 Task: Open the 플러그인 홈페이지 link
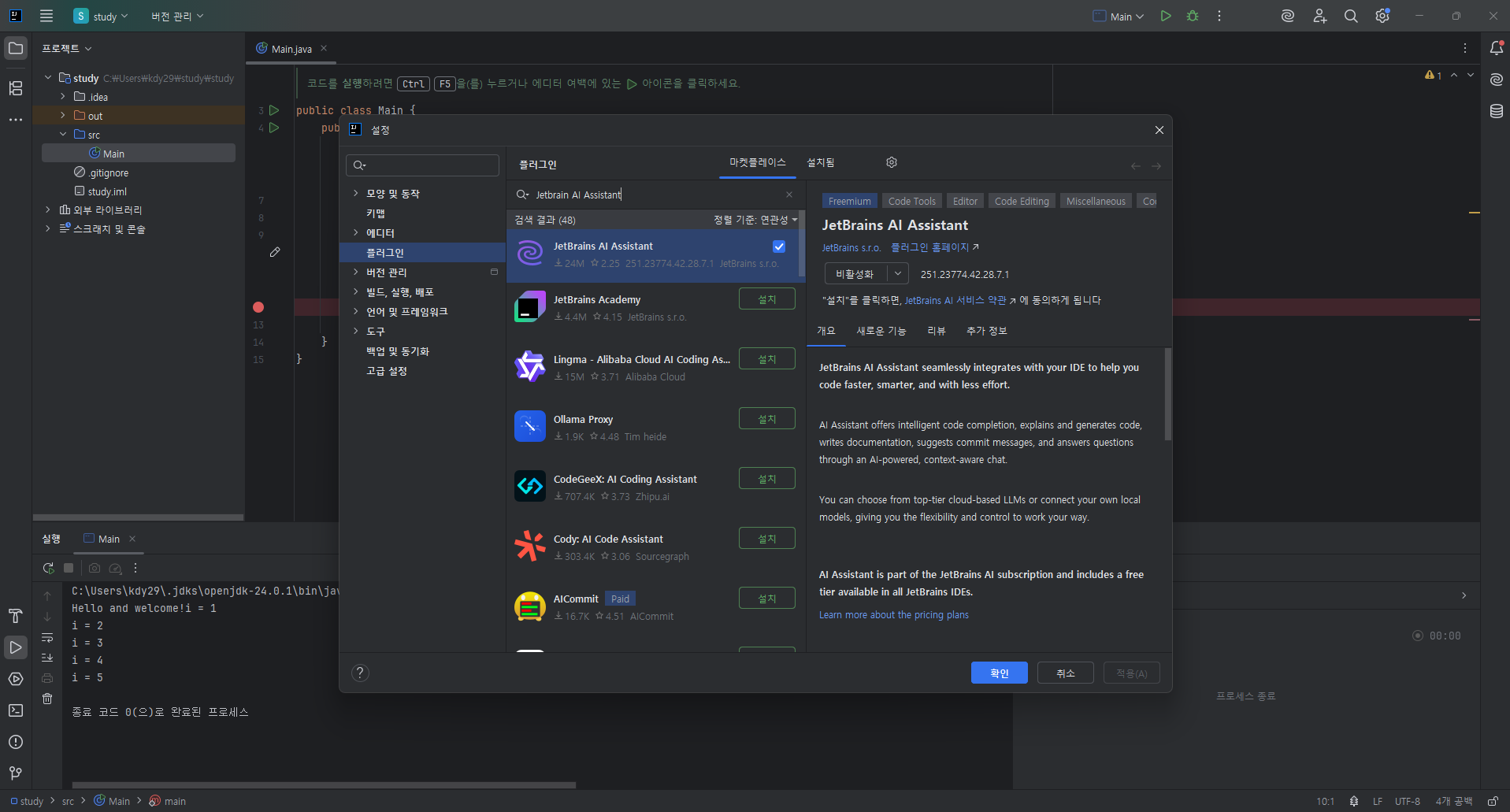935,247
